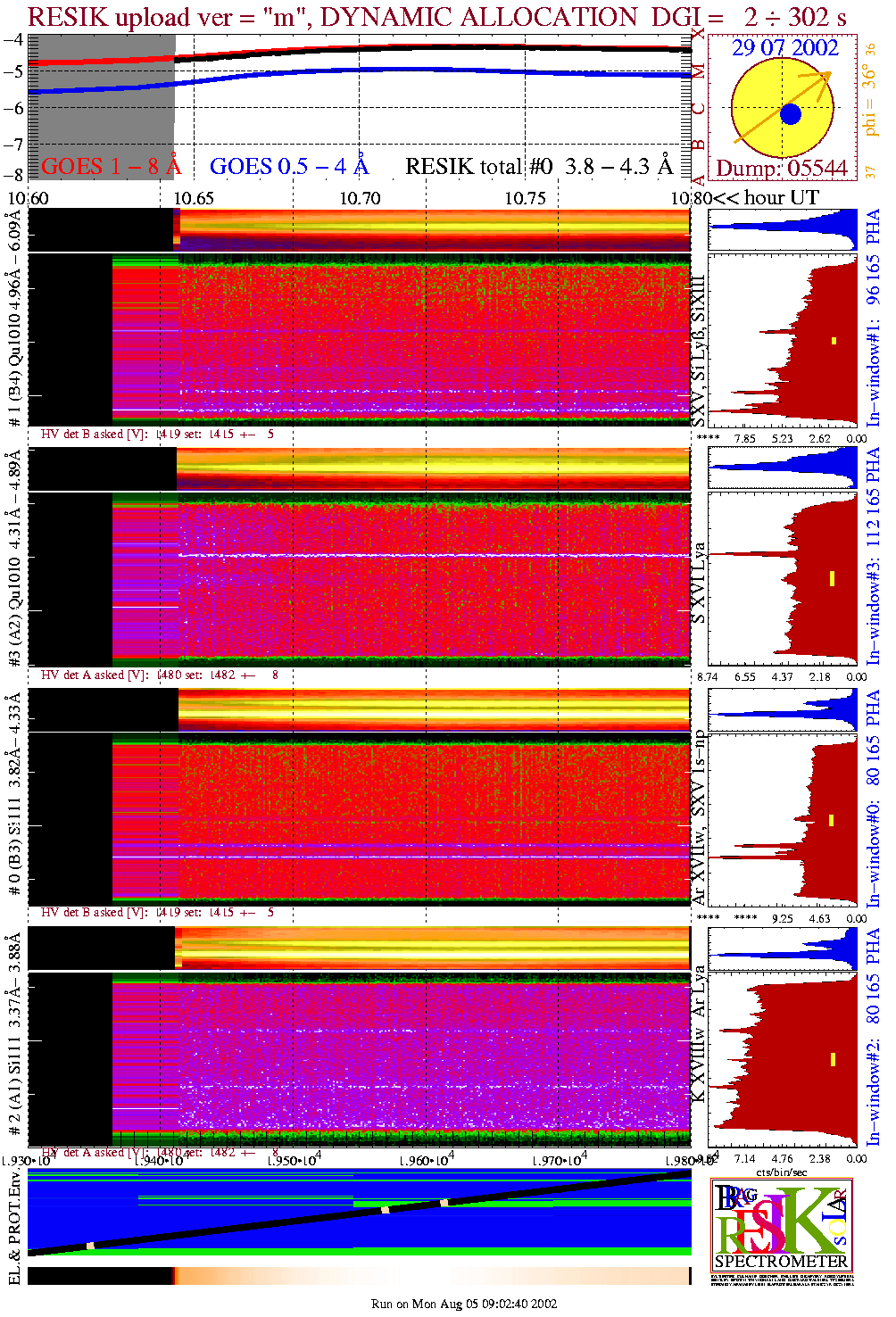Viewport: 896px width, 1317px height.
Task: Select the blue GOES 0.5 – 4 Å legend label
Action: (x=289, y=167)
